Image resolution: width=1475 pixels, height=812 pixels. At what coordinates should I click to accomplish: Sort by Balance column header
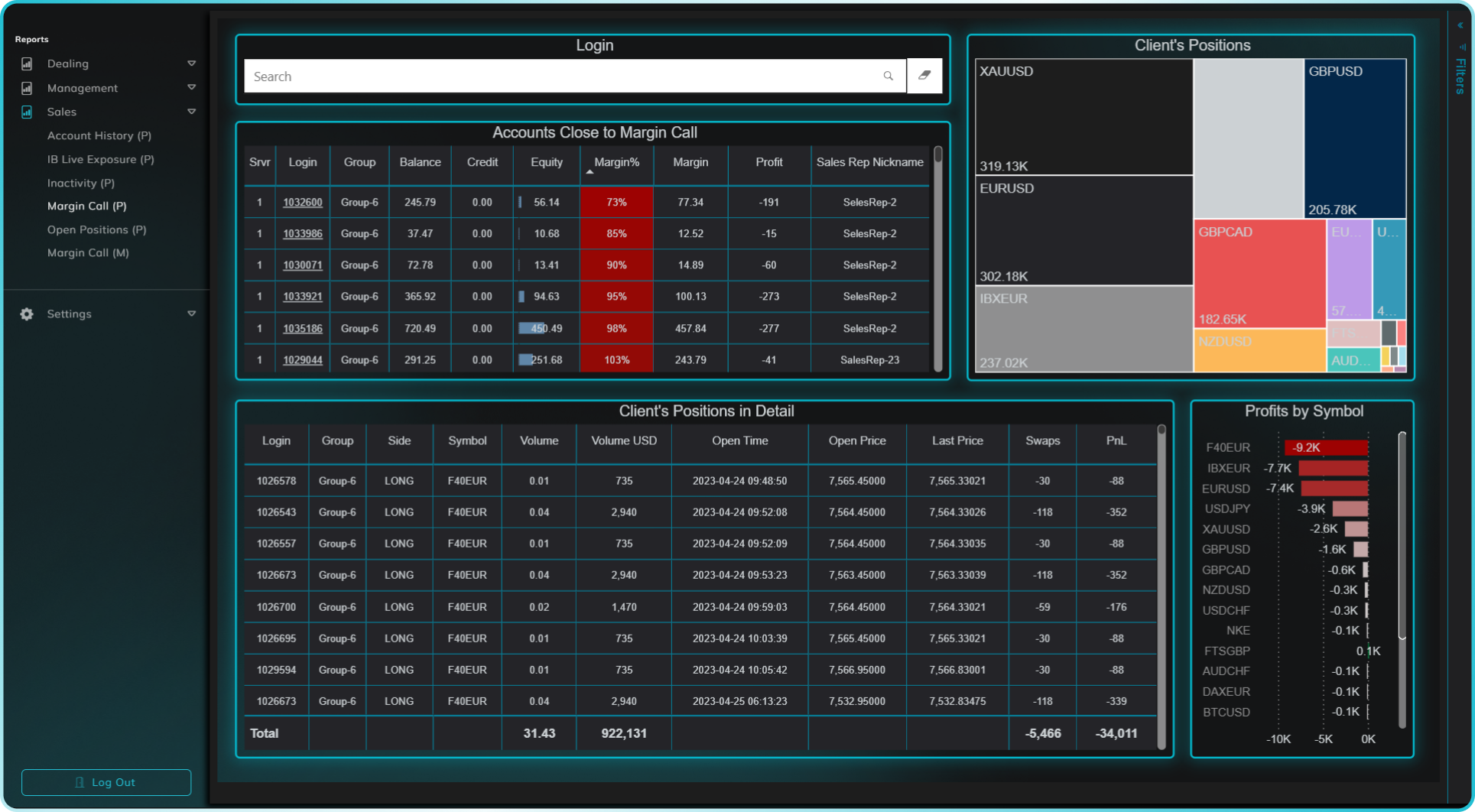[420, 162]
